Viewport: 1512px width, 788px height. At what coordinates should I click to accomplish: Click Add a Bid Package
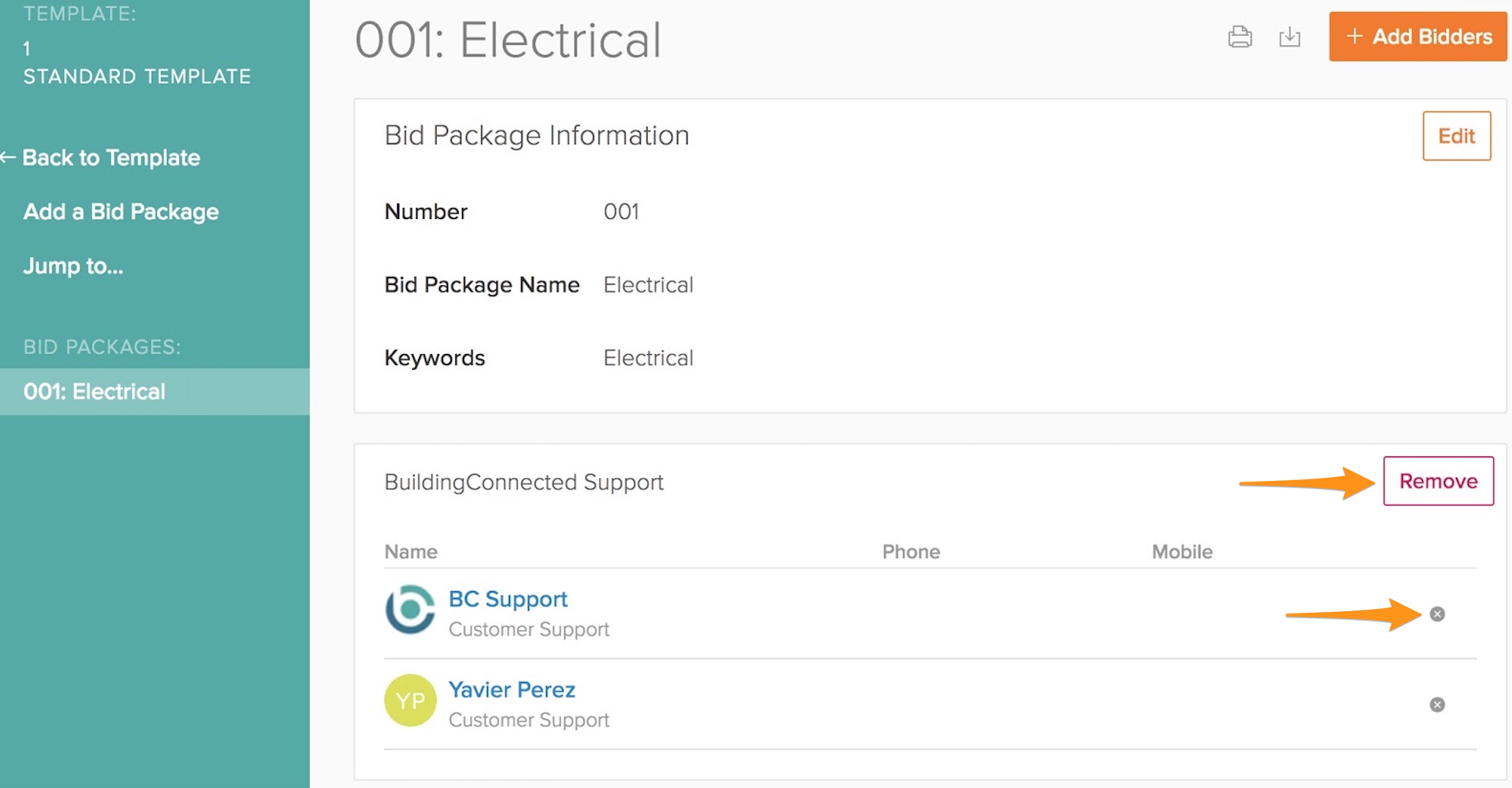tap(121, 211)
